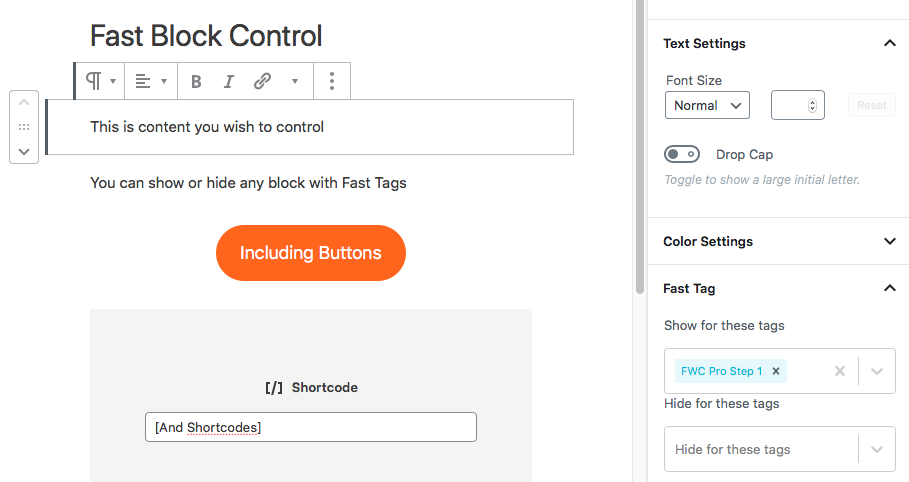This screenshot has width=909, height=482.
Task: Insert a link with the link icon
Action: pyautogui.click(x=262, y=81)
